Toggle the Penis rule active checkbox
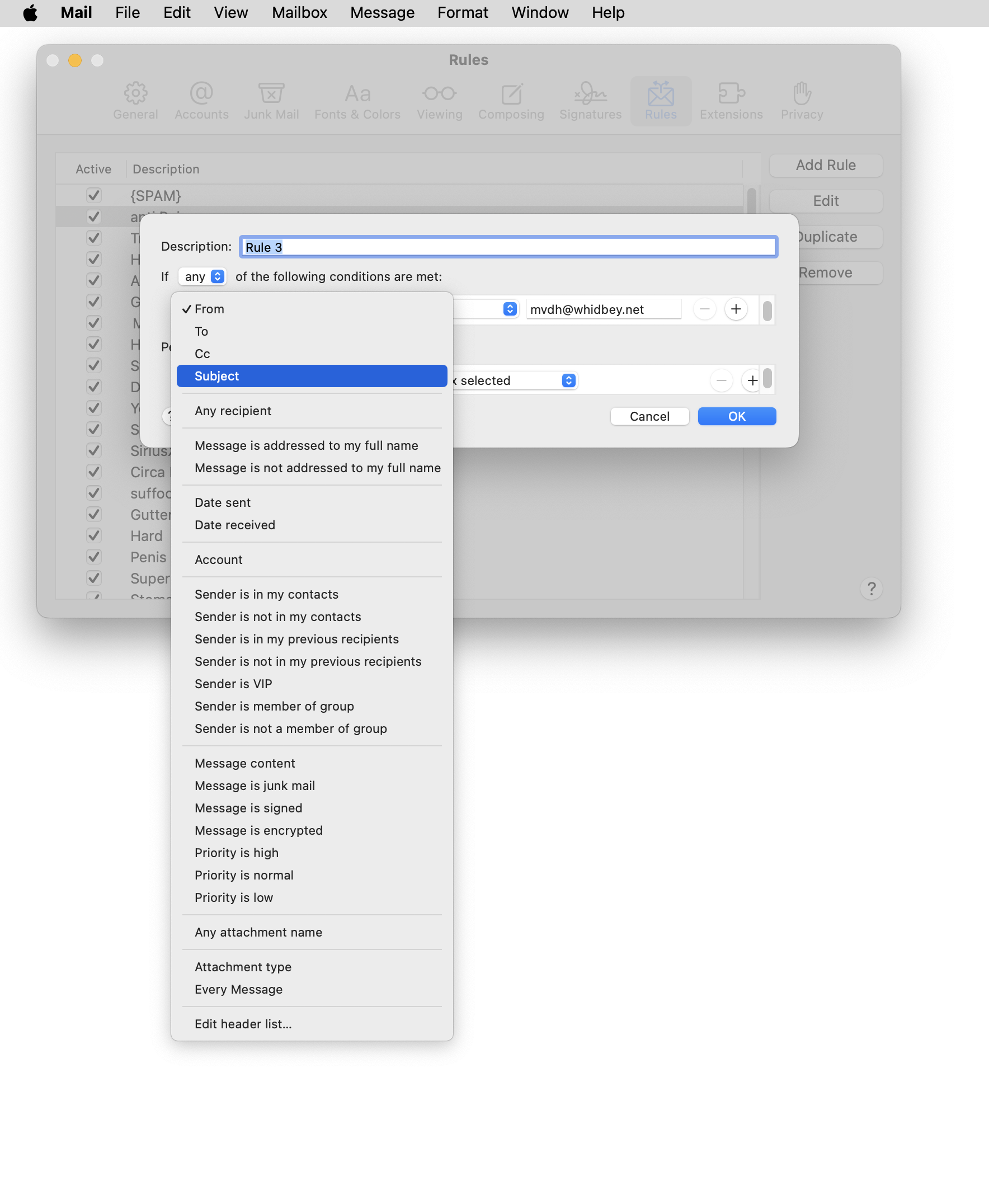The image size is (989, 1204). (93, 556)
